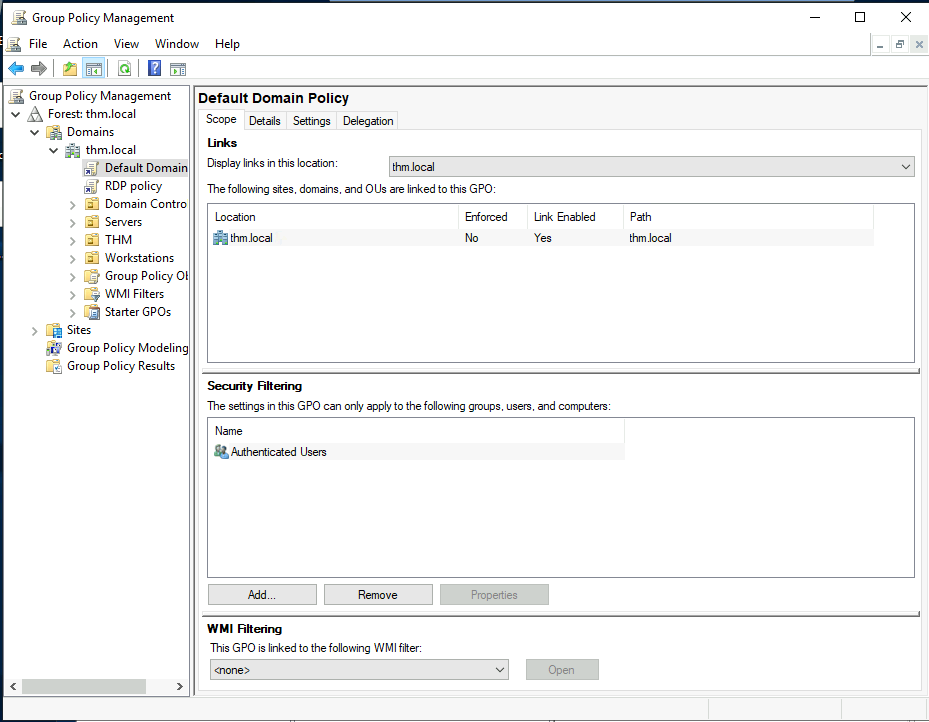The height and width of the screenshot is (722, 929).
Task: Click the Remove button
Action: tap(378, 595)
